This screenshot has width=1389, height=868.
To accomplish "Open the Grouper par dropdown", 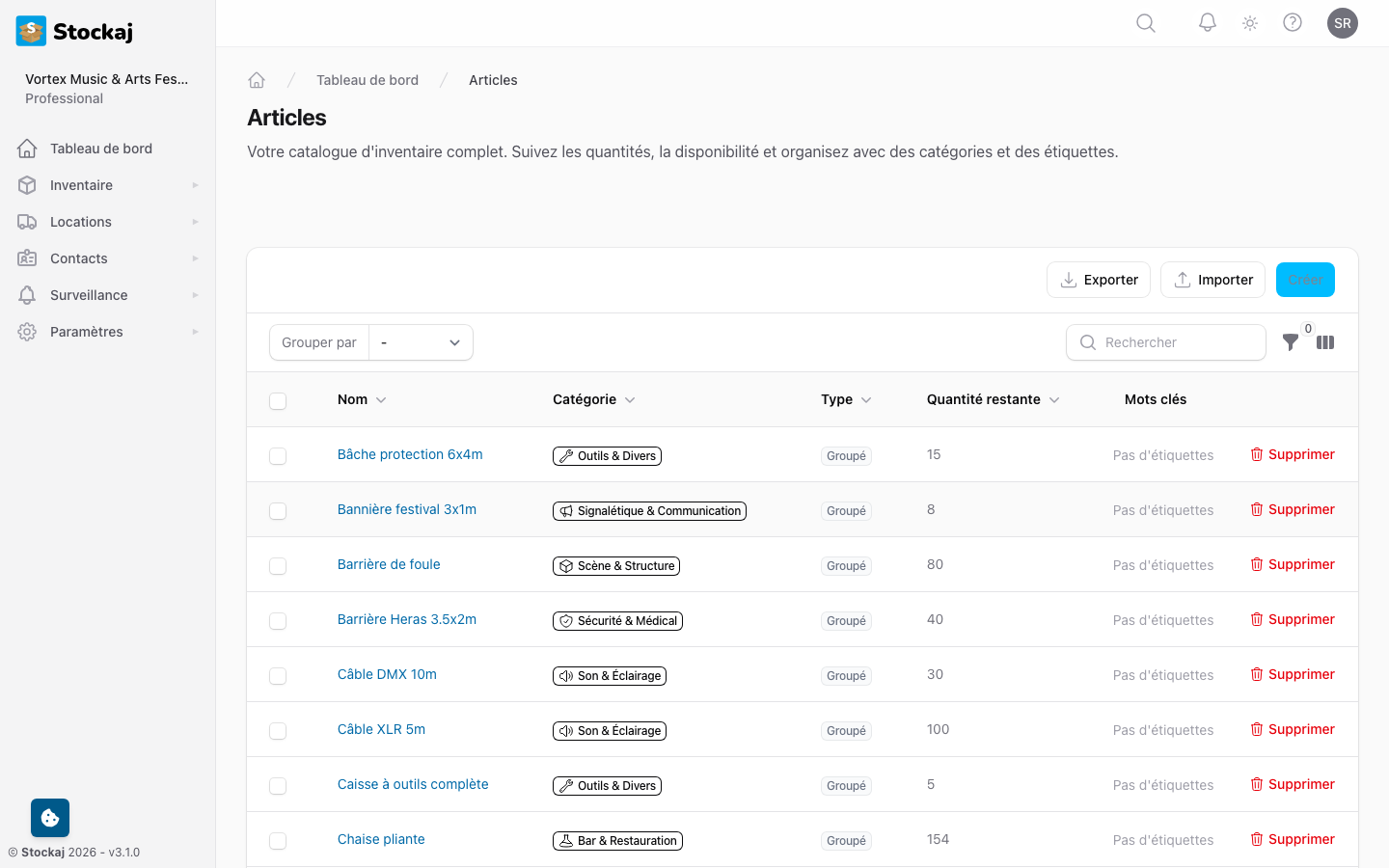I will point(421,342).
